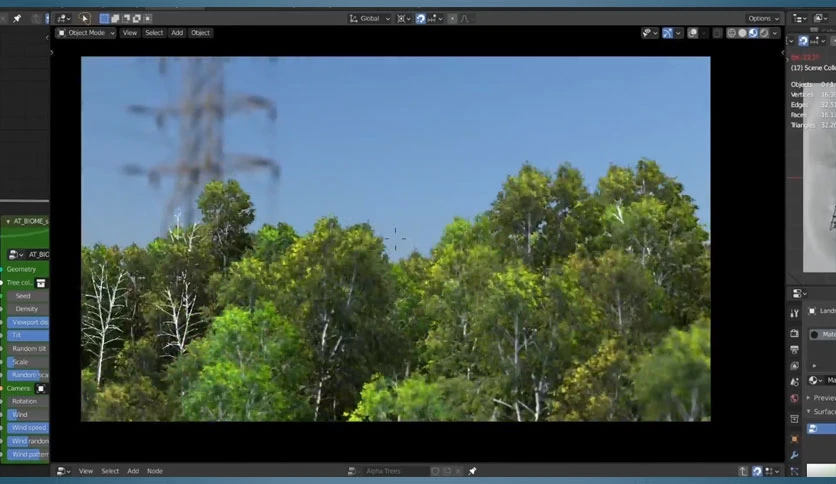Switch to wireframe viewport shading
The image size is (836, 484).
732,33
